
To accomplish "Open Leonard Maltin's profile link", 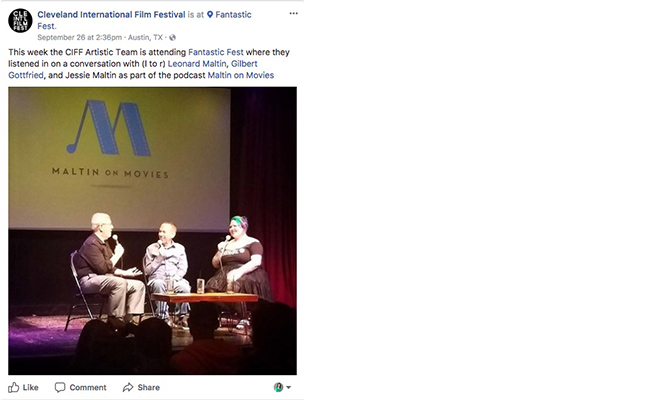I will [x=197, y=64].
